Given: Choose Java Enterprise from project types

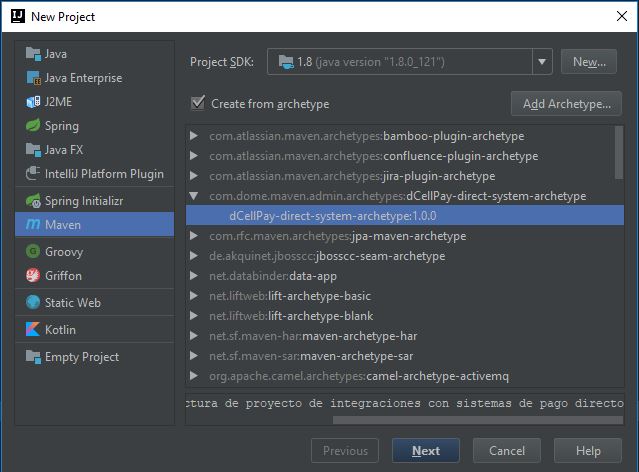Looking at the screenshot, I should [83, 78].
